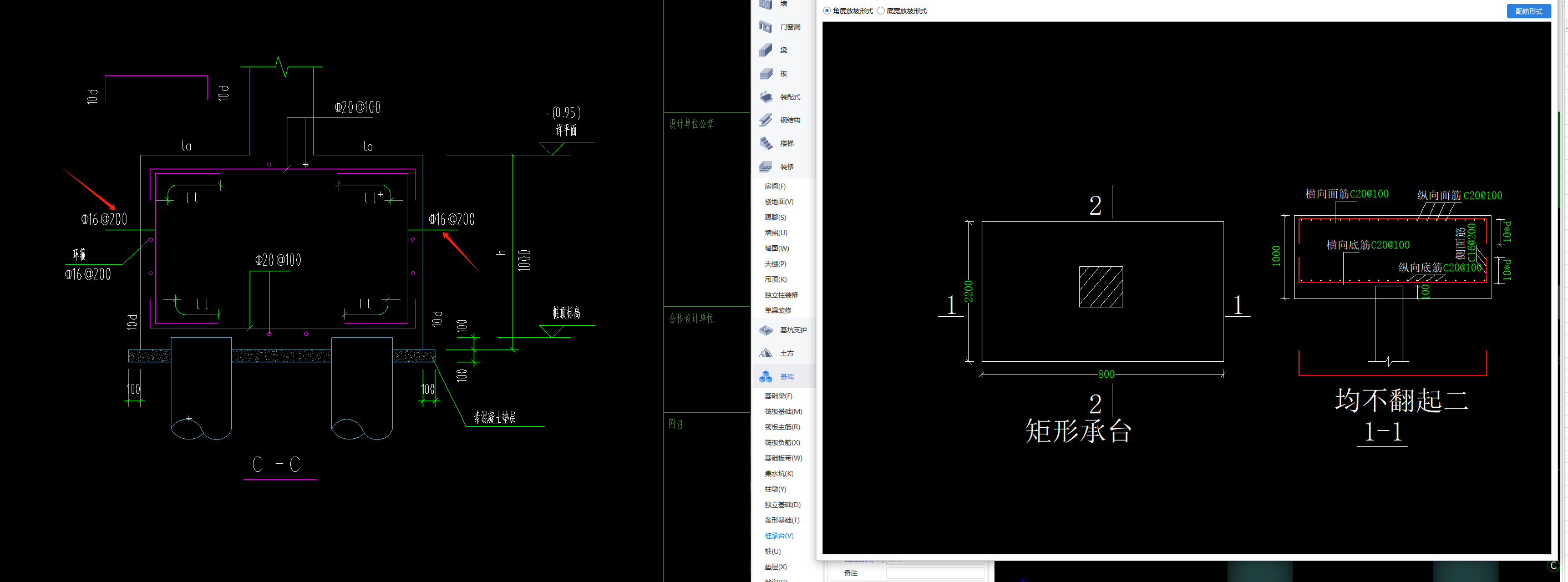Edit the 1000 height dimension in section 1-1
Screen dimensions: 1568x582
(1276, 256)
